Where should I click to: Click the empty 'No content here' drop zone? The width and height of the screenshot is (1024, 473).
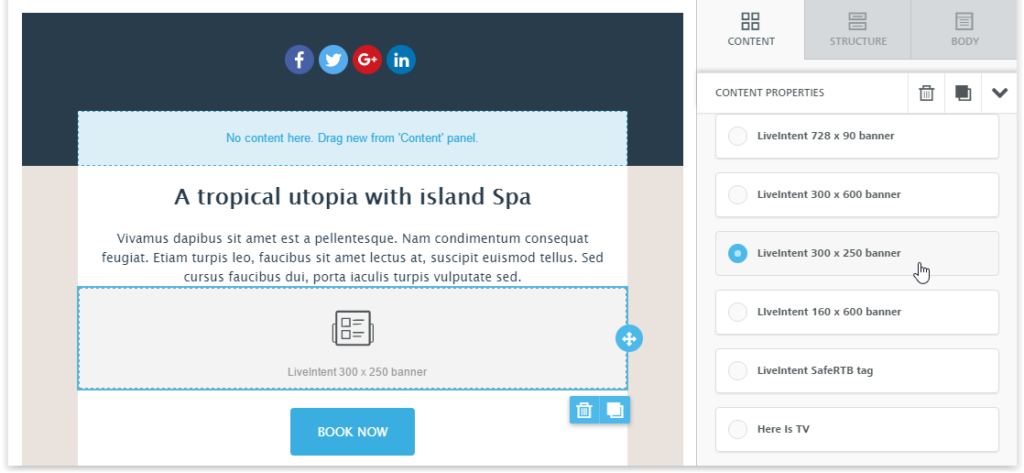tap(352, 138)
